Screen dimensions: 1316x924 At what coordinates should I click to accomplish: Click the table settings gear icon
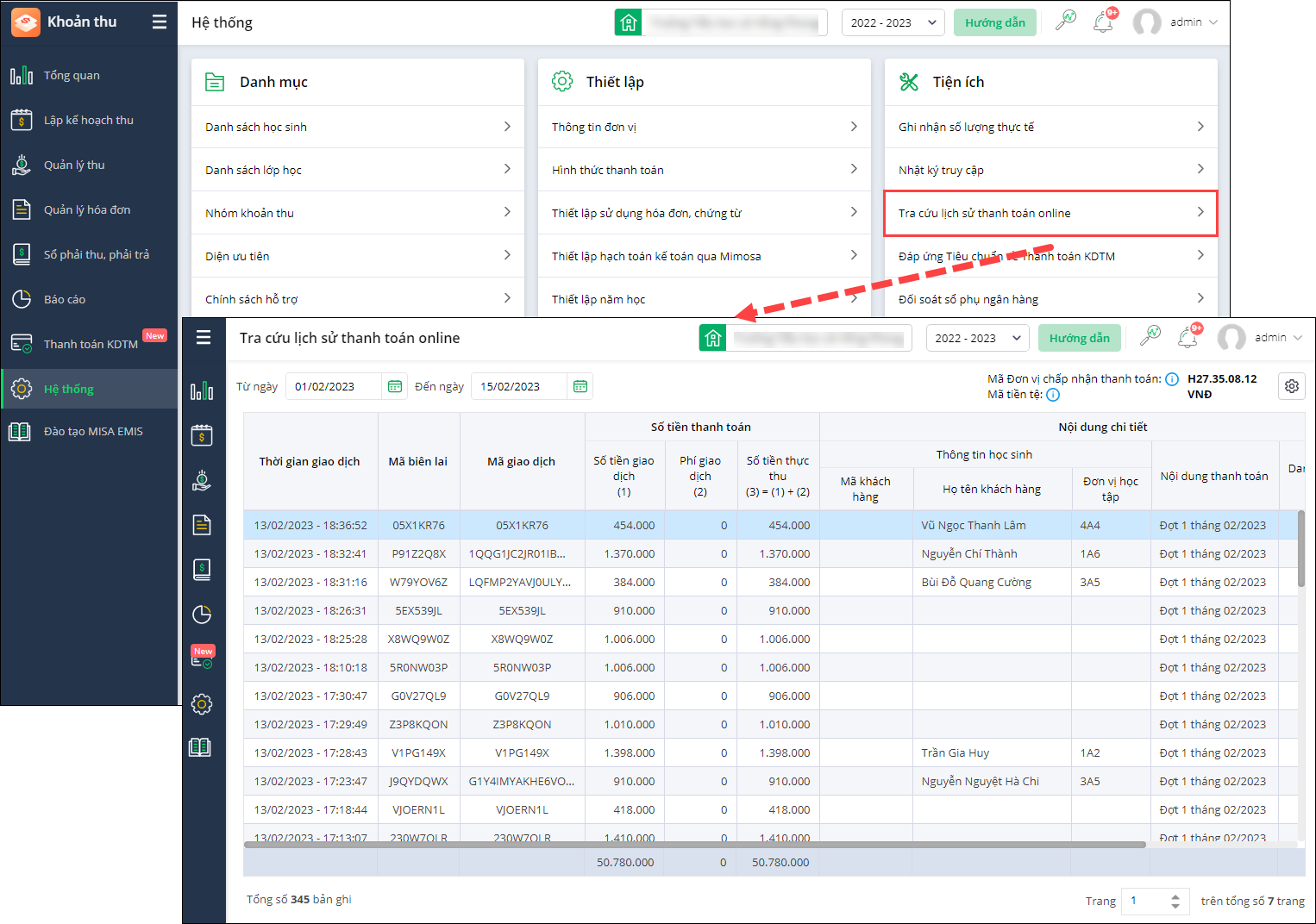pyautogui.click(x=1291, y=386)
